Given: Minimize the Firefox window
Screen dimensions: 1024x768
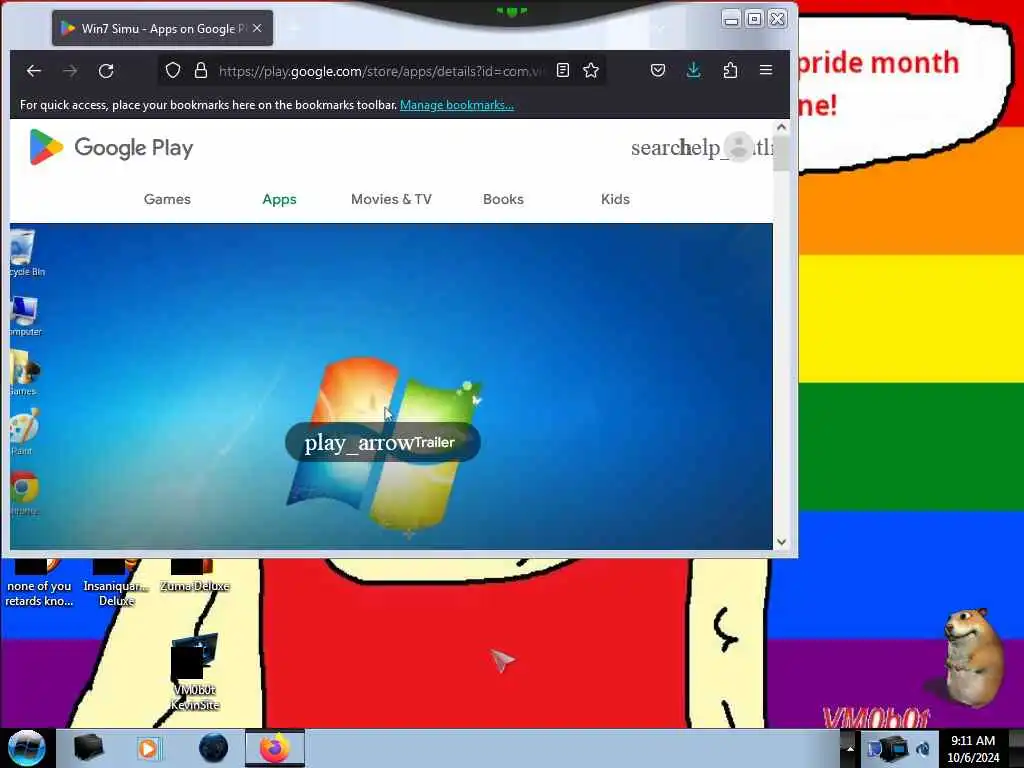Looking at the screenshot, I should [731, 18].
